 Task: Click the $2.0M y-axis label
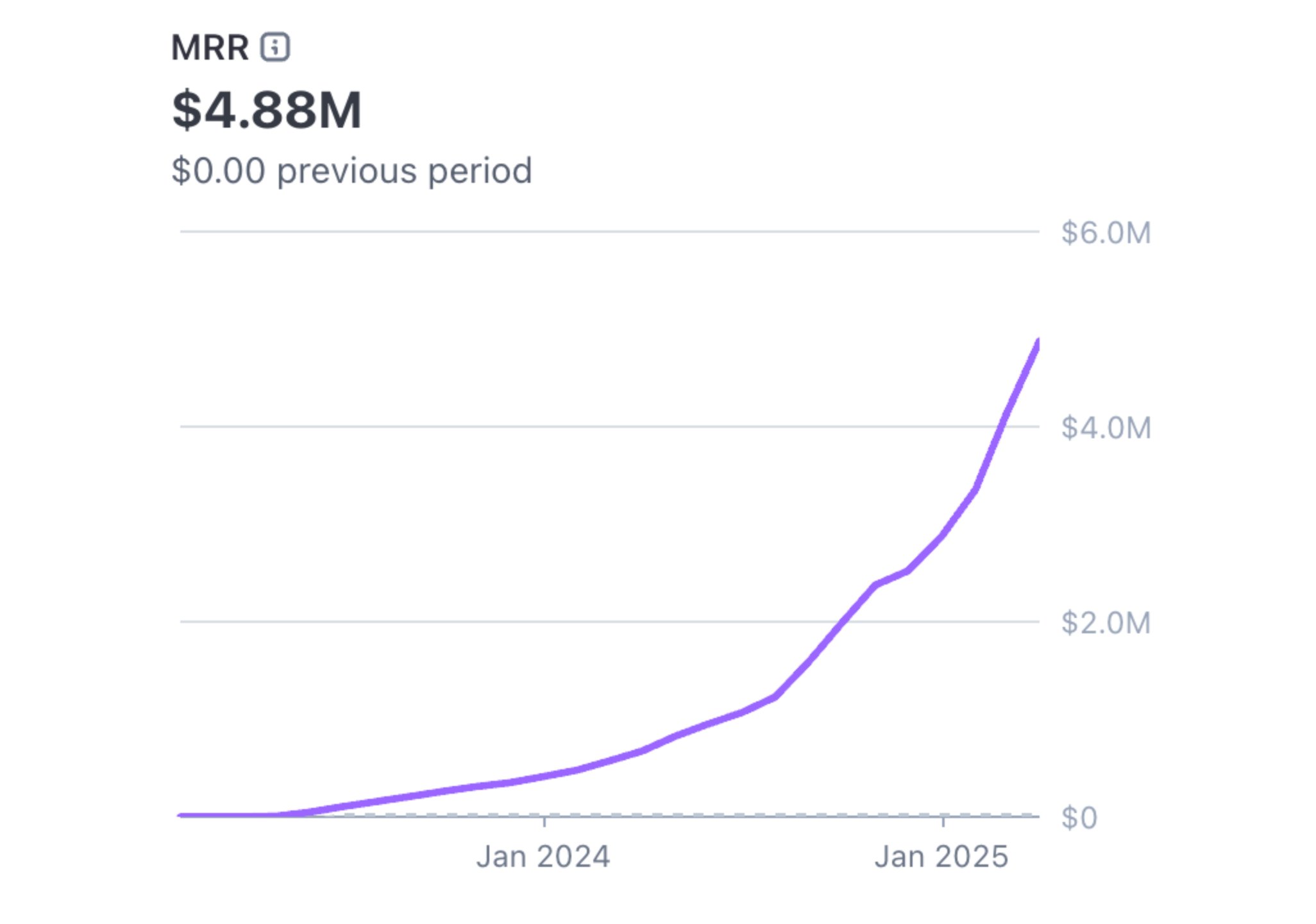1106,623
